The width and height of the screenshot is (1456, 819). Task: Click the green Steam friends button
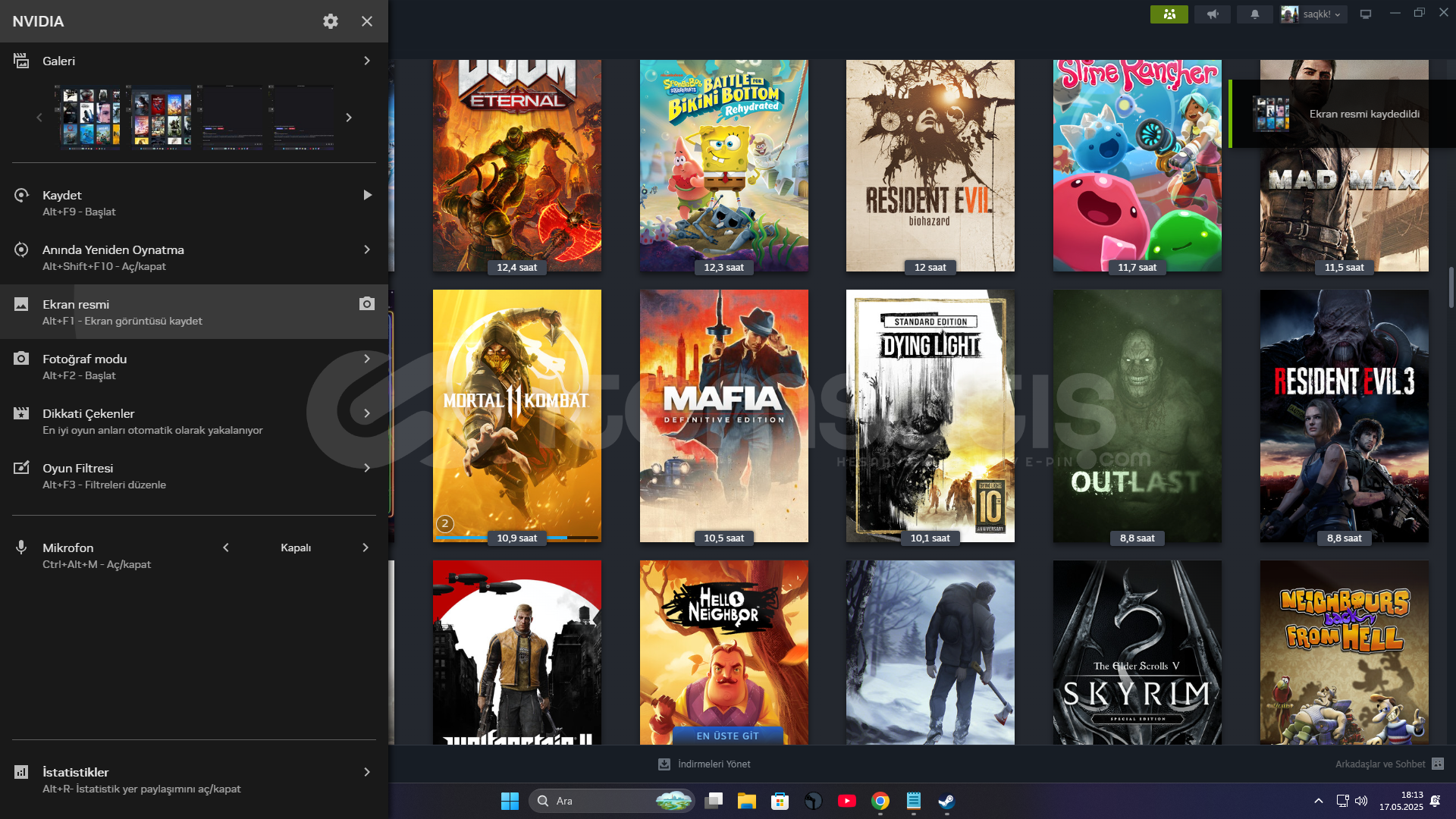(1169, 14)
